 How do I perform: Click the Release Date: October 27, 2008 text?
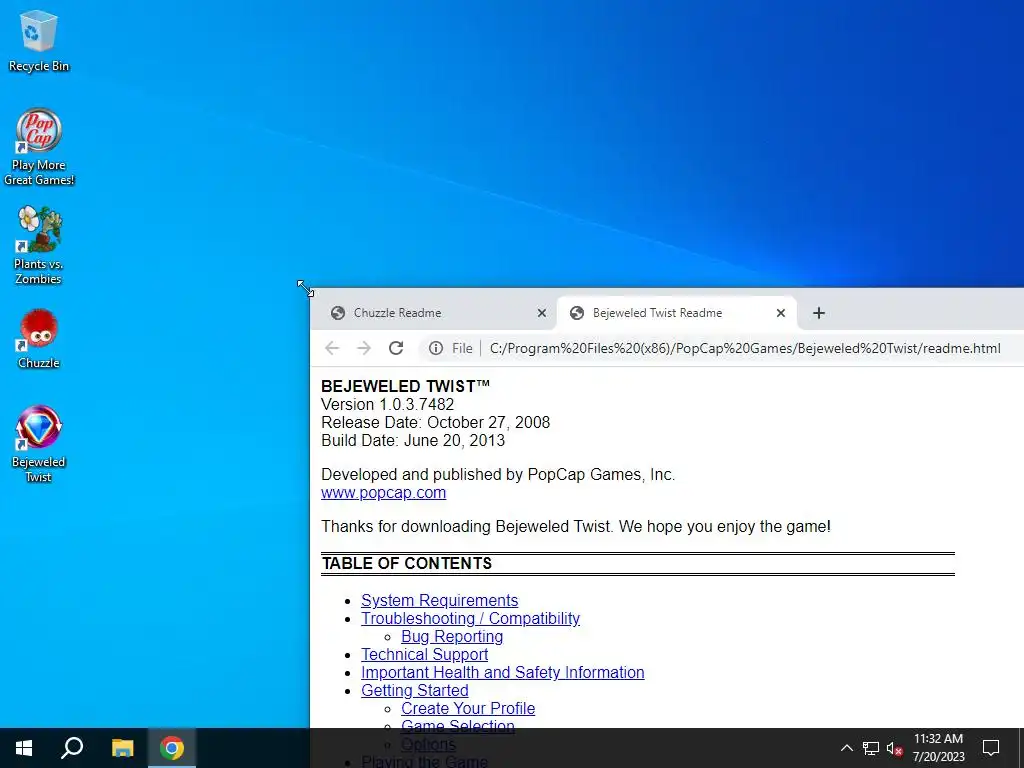coord(436,423)
